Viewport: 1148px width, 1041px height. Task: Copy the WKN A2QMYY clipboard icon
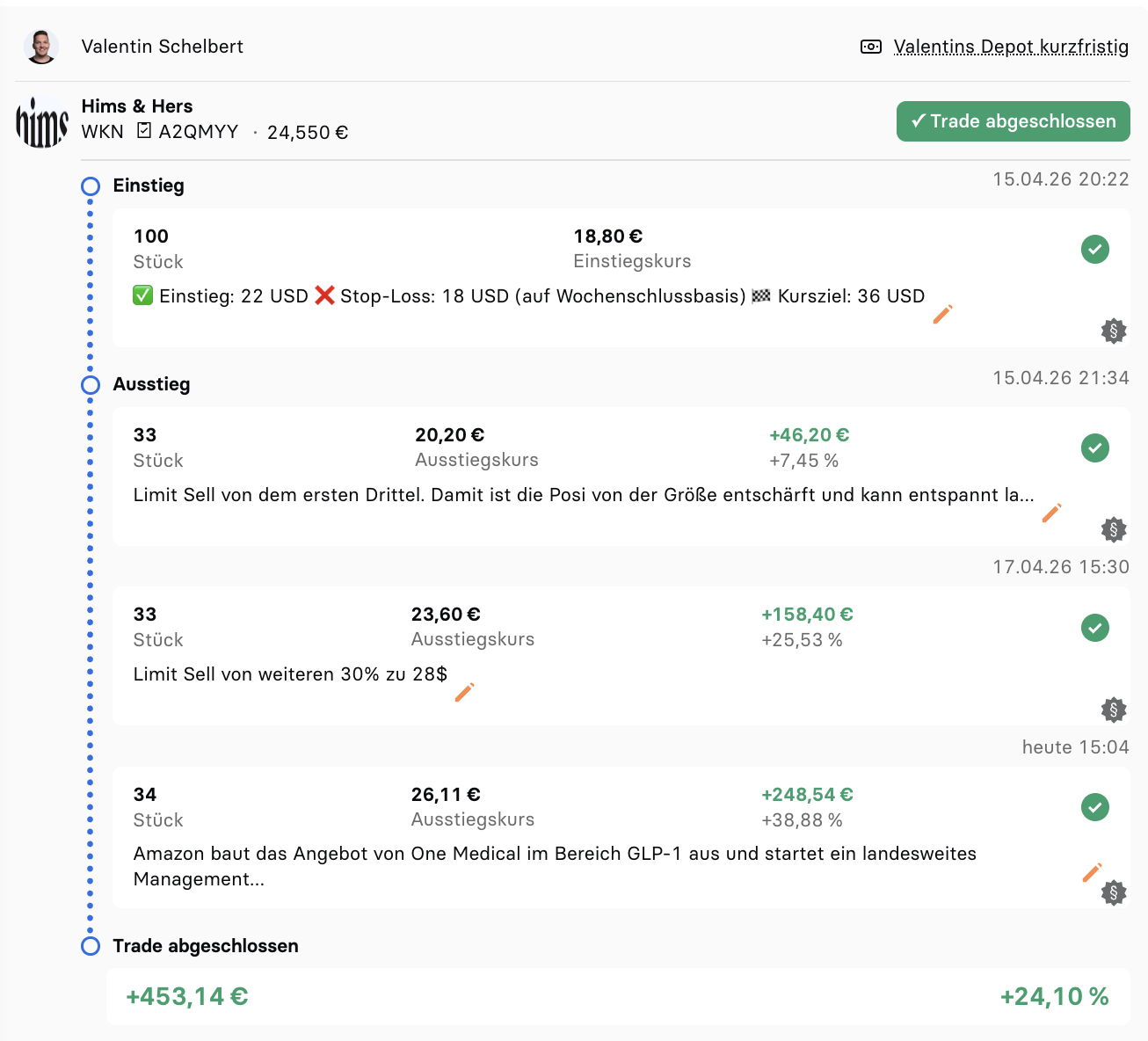click(x=144, y=131)
